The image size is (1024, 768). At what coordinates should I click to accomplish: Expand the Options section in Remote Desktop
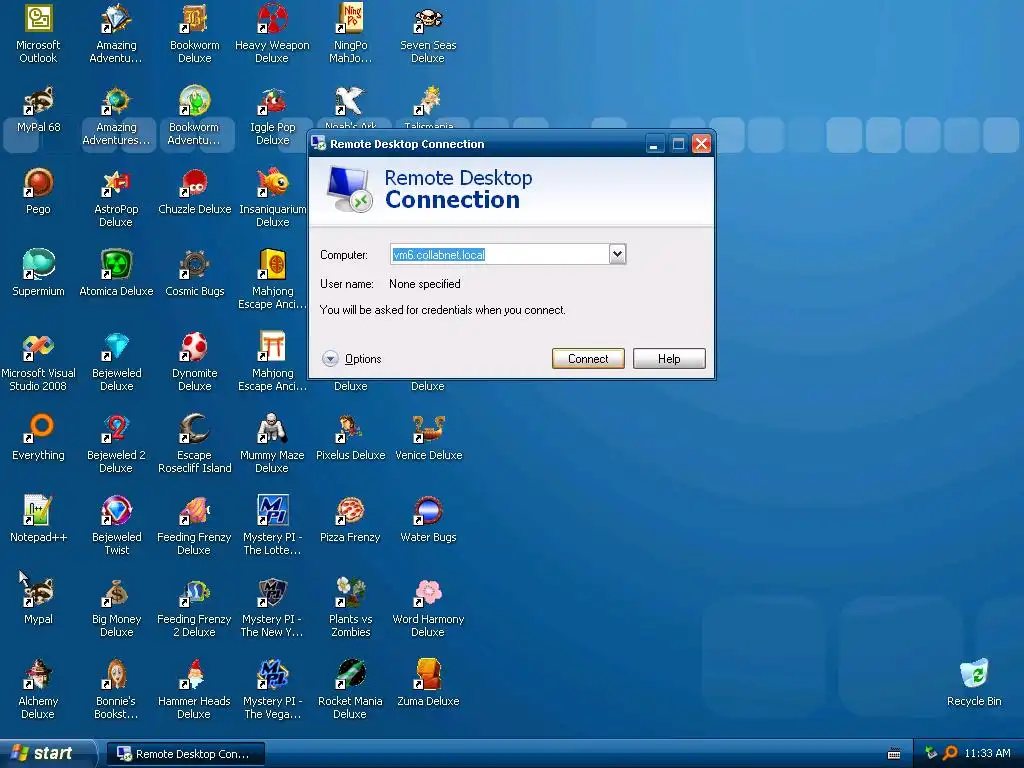coord(352,359)
